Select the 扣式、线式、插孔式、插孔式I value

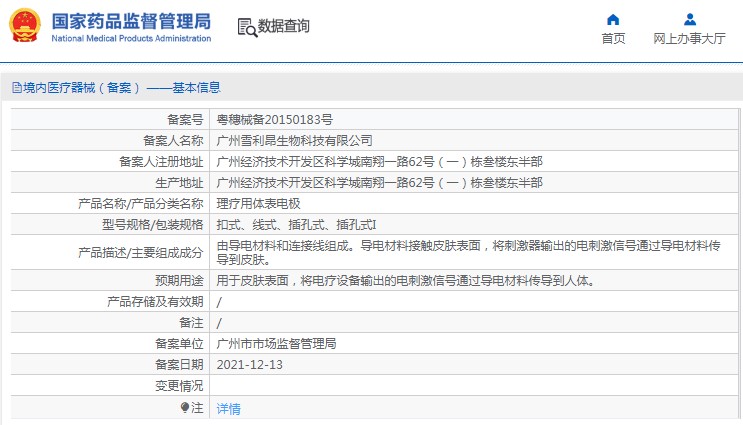click(x=296, y=225)
